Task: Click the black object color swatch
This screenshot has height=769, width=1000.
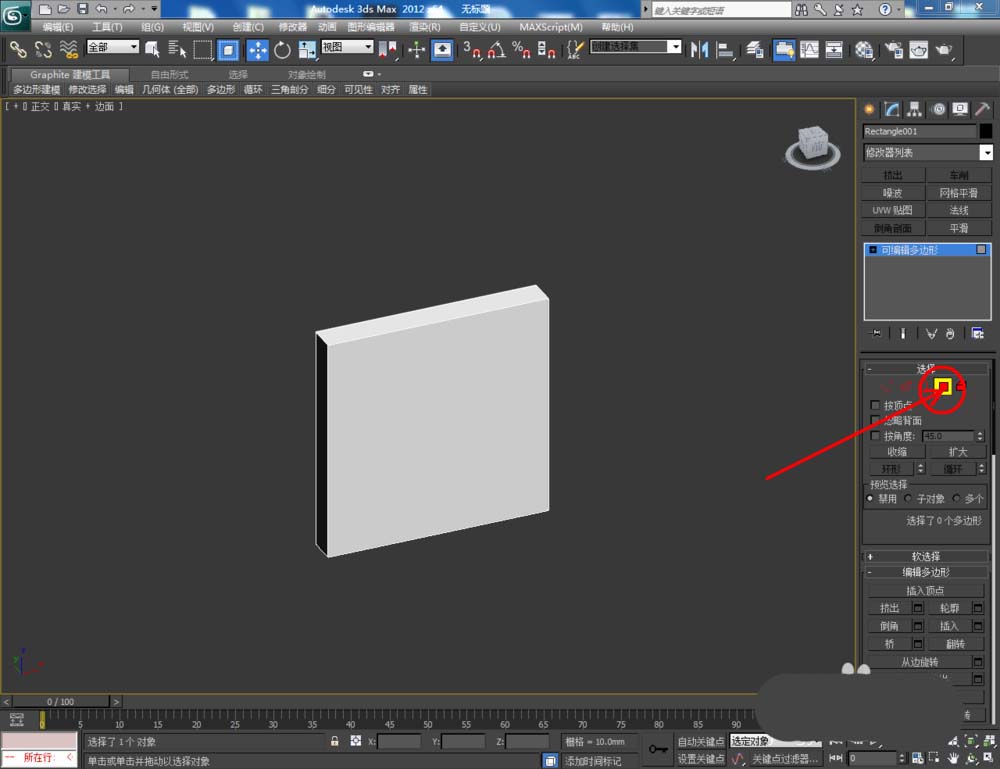Action: coord(985,131)
